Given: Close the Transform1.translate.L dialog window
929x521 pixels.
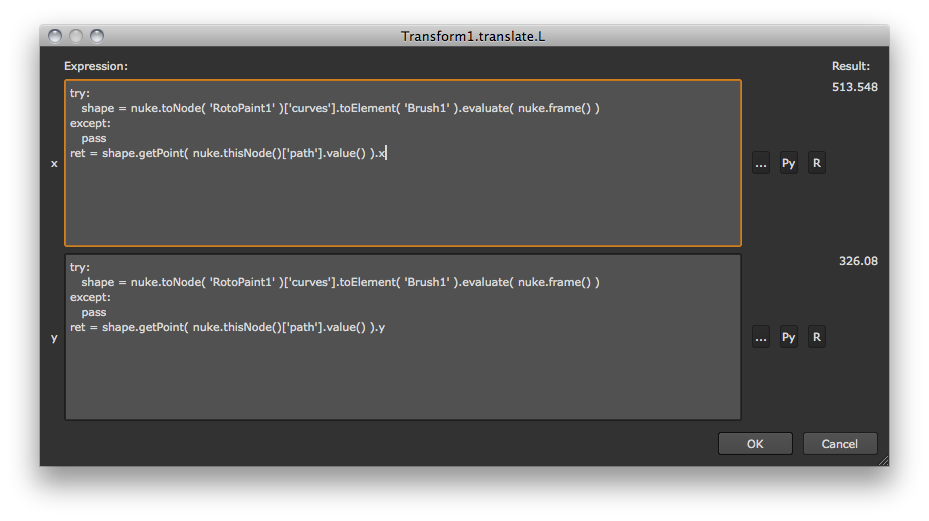Looking at the screenshot, I should click(x=55, y=36).
